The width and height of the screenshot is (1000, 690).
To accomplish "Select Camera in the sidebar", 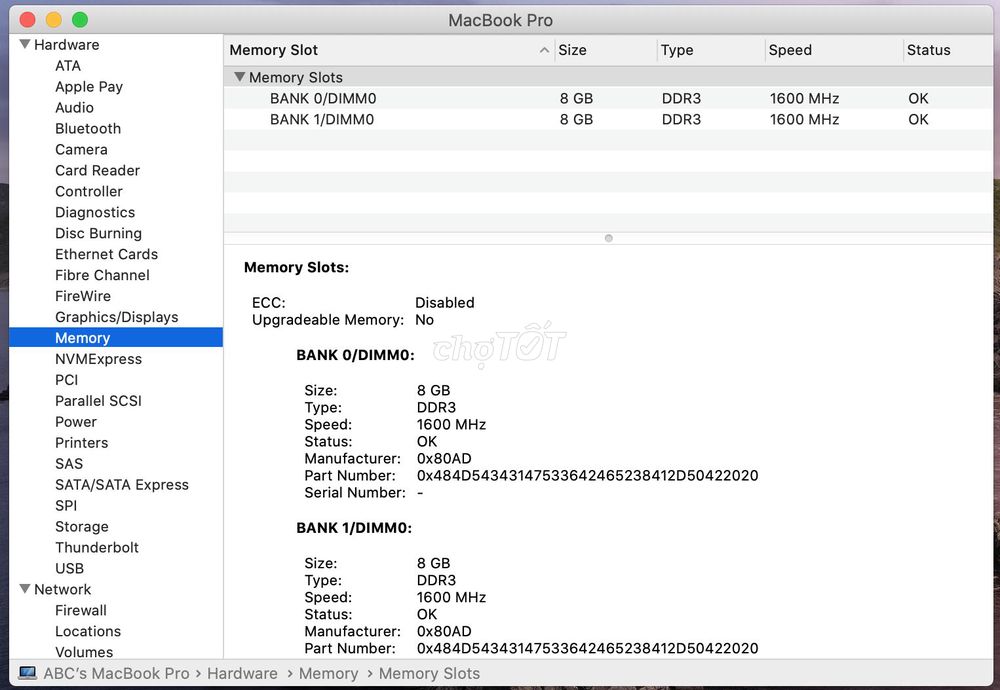I will (x=81, y=150).
